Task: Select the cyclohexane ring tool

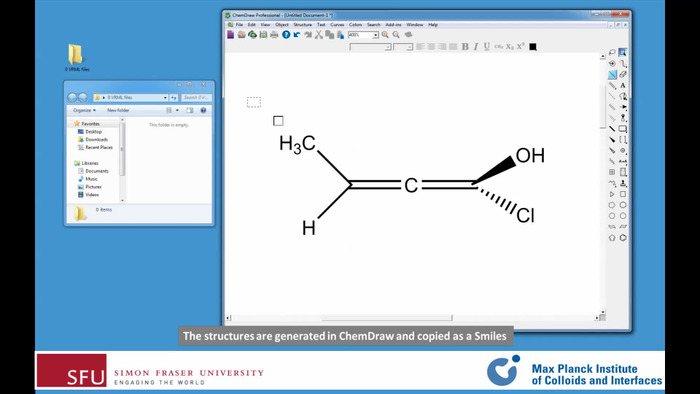Action: point(623,205)
